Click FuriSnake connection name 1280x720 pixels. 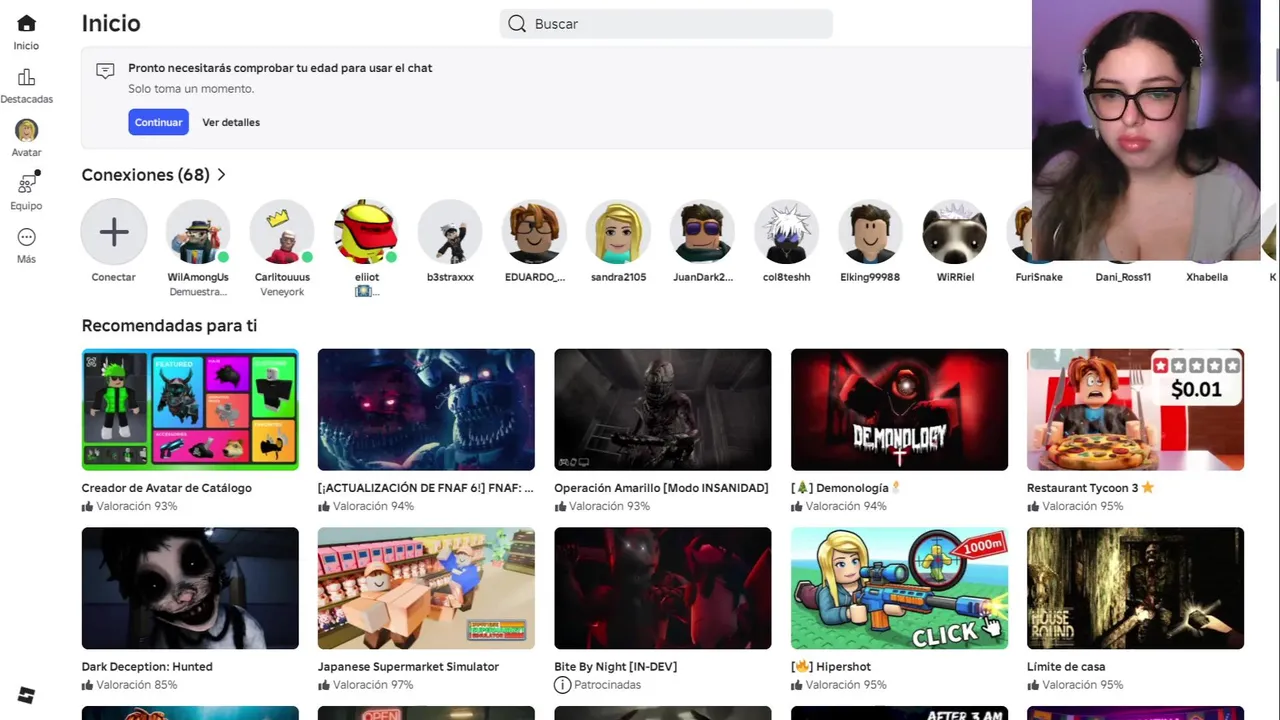pyautogui.click(x=1039, y=277)
